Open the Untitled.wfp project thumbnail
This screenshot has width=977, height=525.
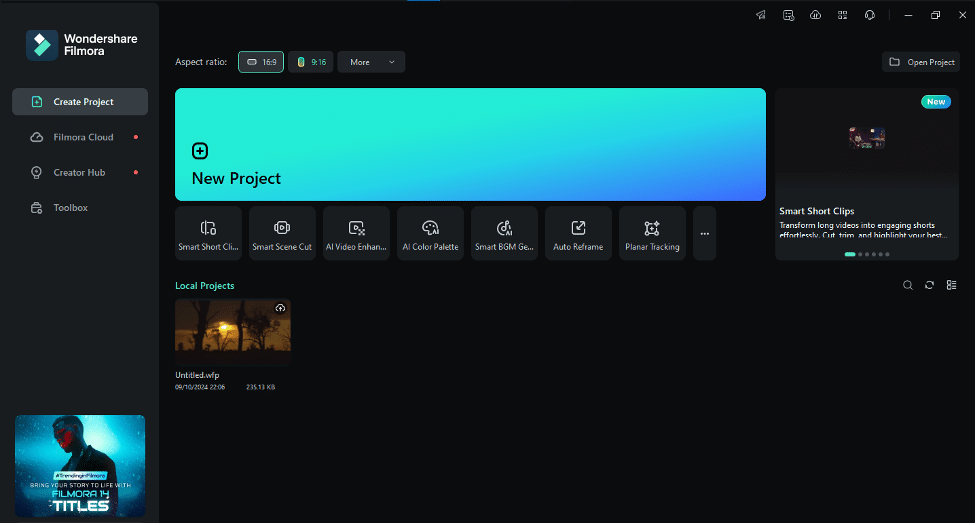[233, 332]
